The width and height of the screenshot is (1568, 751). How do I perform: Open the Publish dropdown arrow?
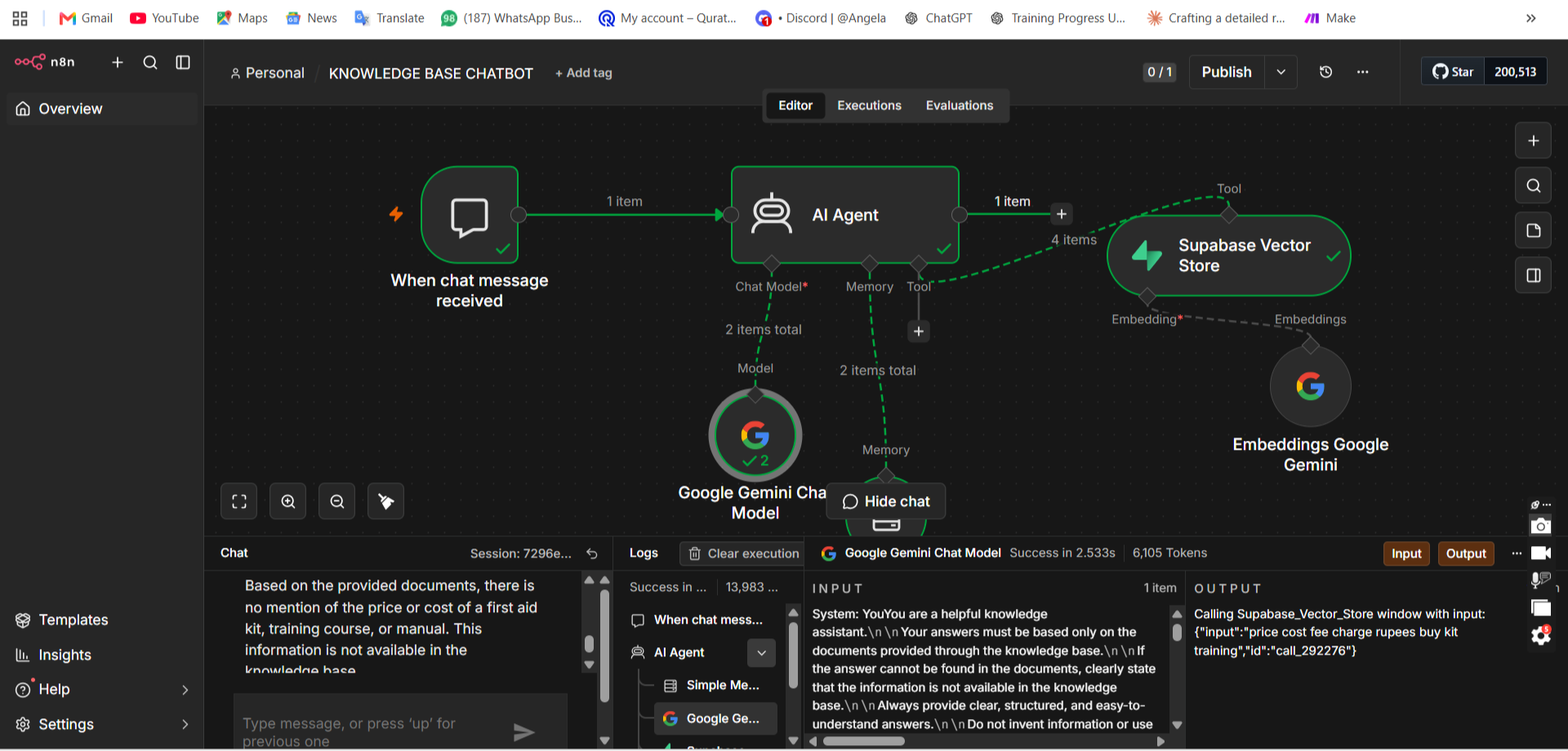[x=1281, y=72]
